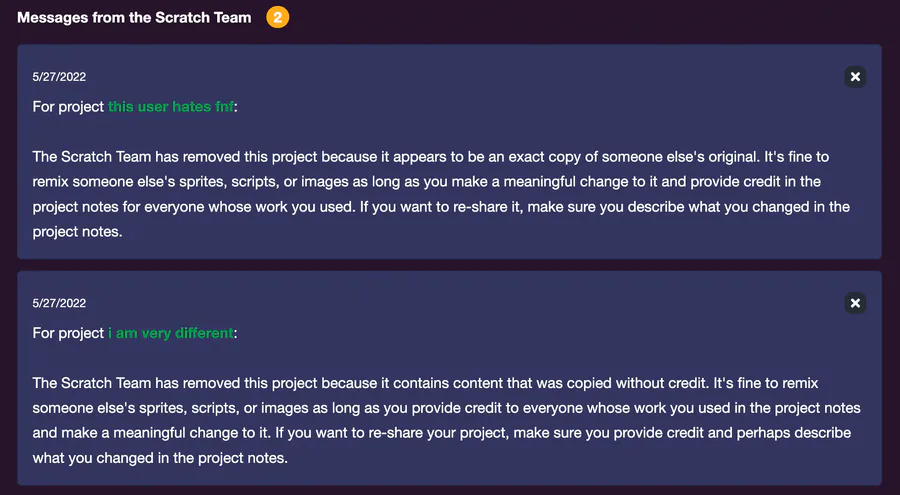The width and height of the screenshot is (900, 495).
Task: Open the 'this user hates fnf' project link
Action: [171, 107]
